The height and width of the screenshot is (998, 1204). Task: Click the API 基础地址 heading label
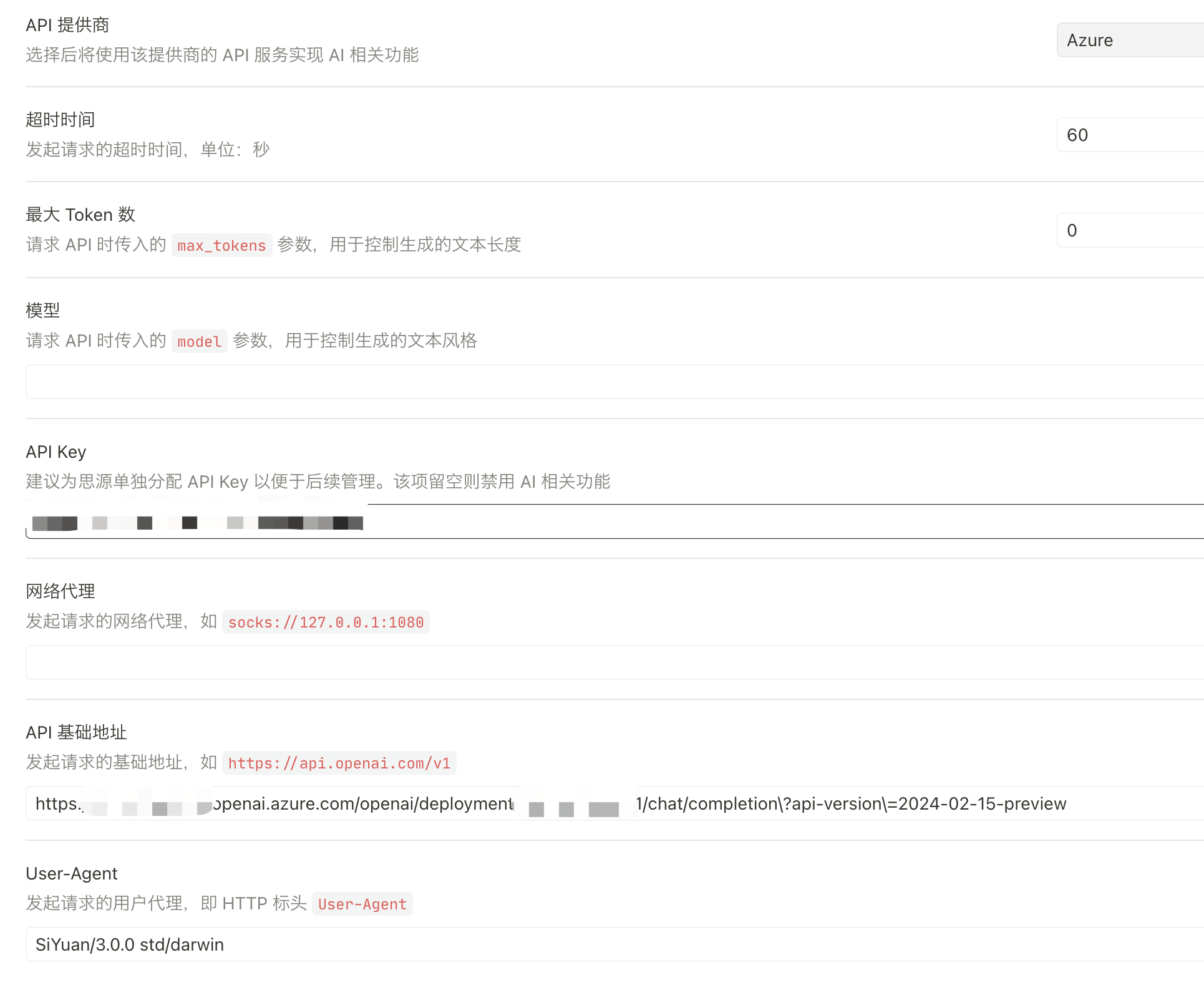(x=75, y=732)
